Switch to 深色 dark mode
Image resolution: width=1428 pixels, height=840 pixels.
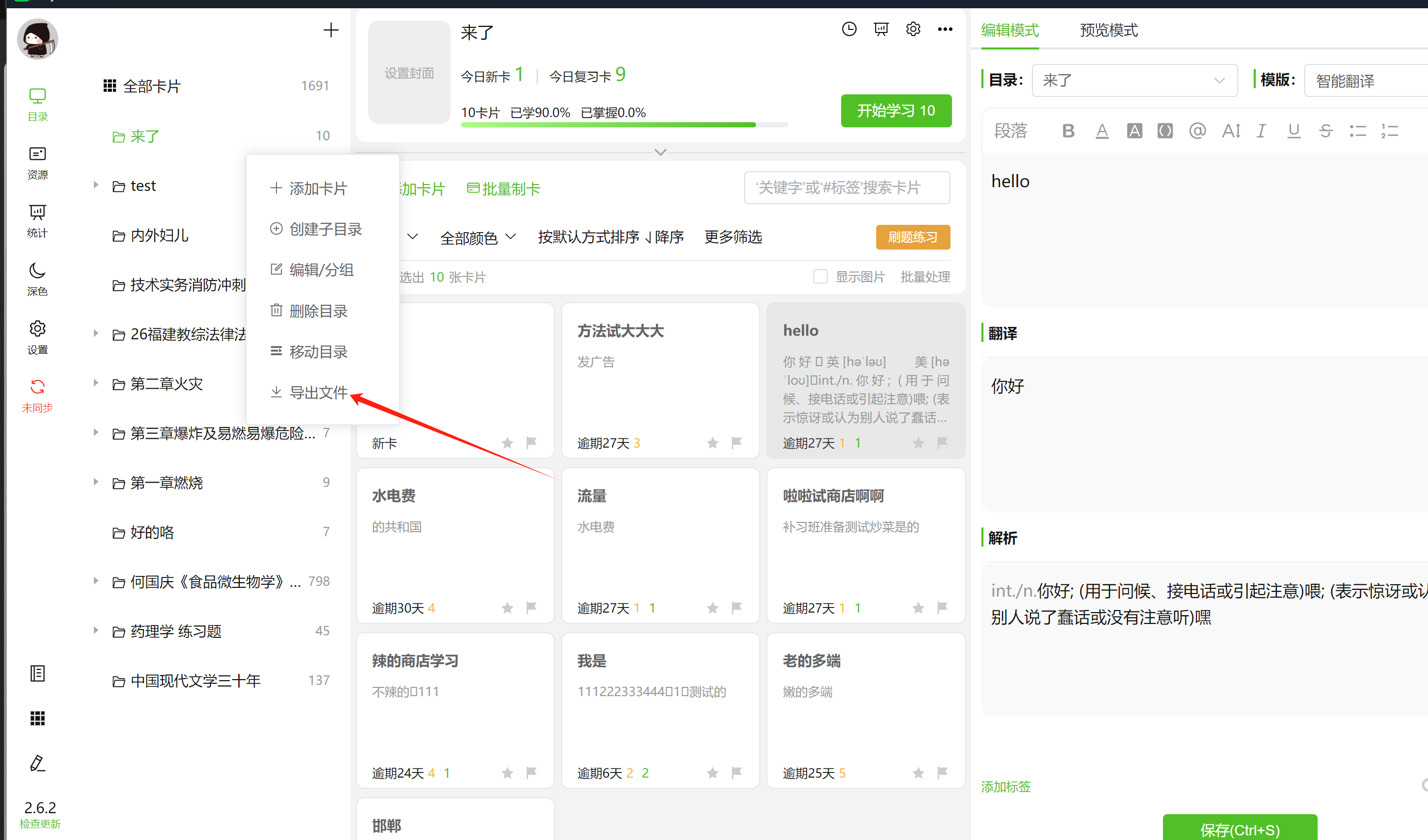pos(38,279)
